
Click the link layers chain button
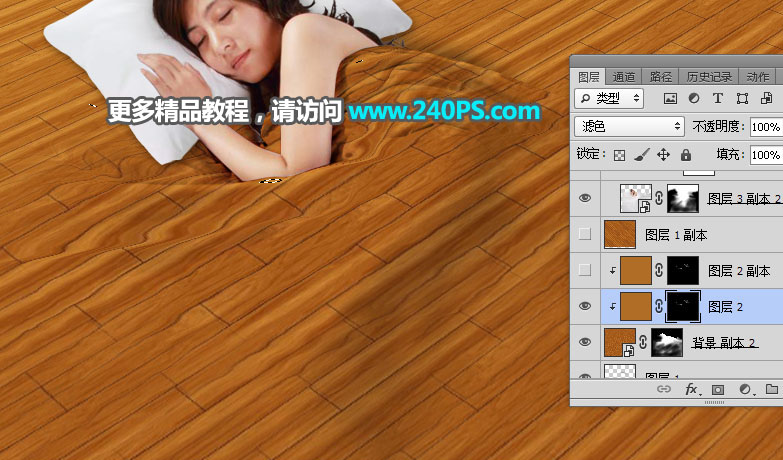pyautogui.click(x=664, y=389)
